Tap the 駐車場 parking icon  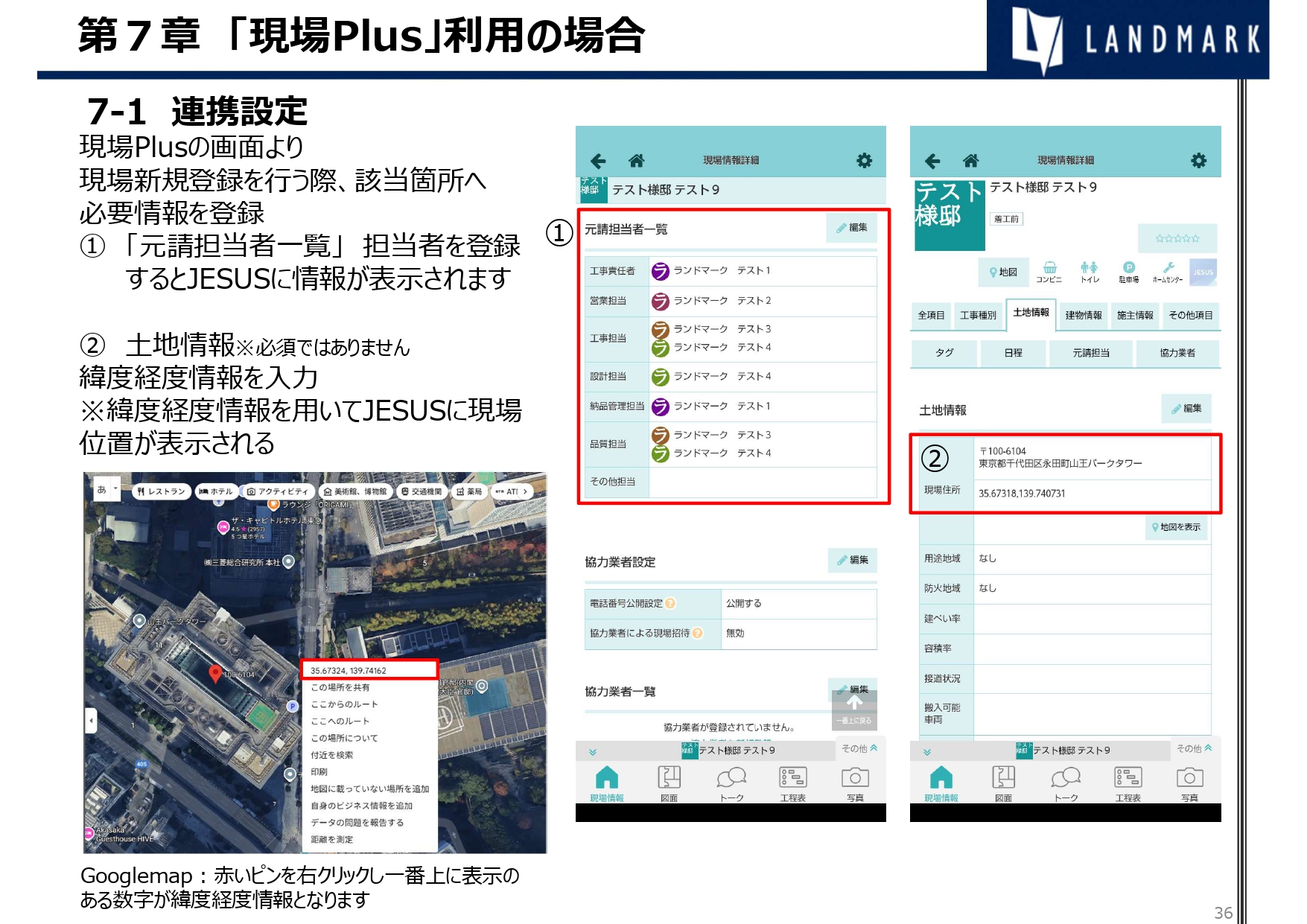(1128, 272)
